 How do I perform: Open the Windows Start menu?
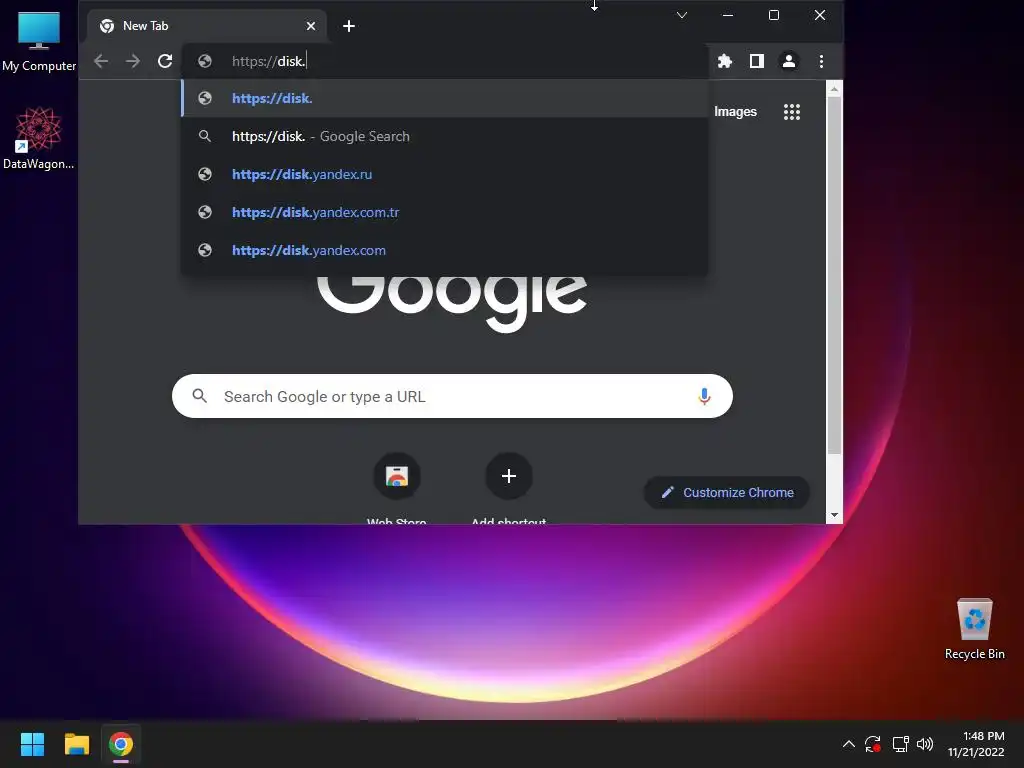click(x=33, y=744)
